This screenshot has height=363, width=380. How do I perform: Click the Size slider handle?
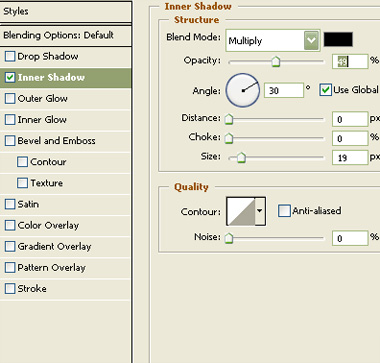click(x=241, y=157)
